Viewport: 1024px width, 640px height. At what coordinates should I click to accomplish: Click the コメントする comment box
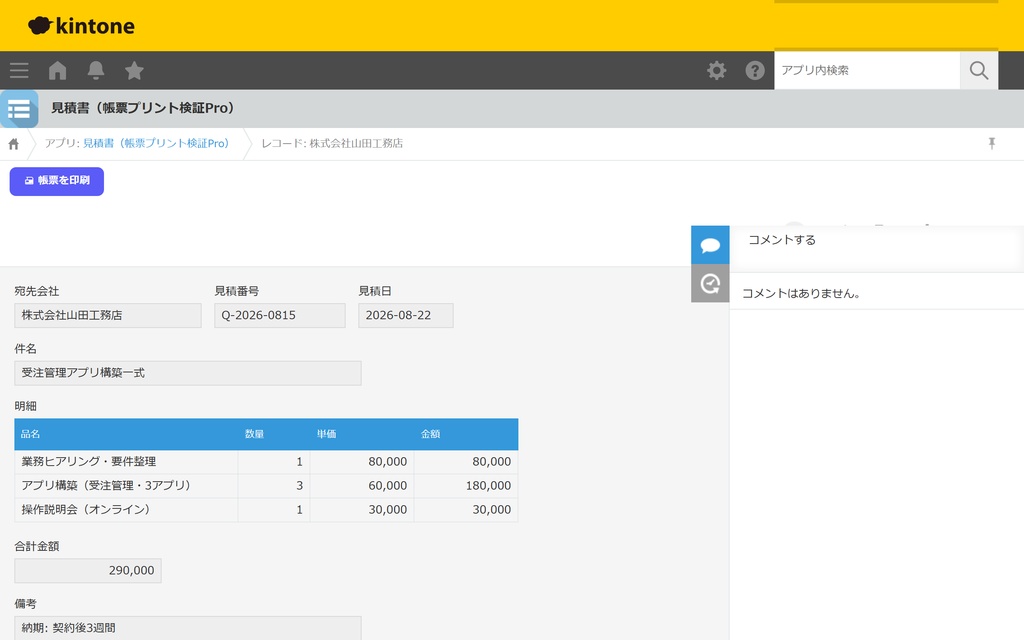click(x=876, y=249)
